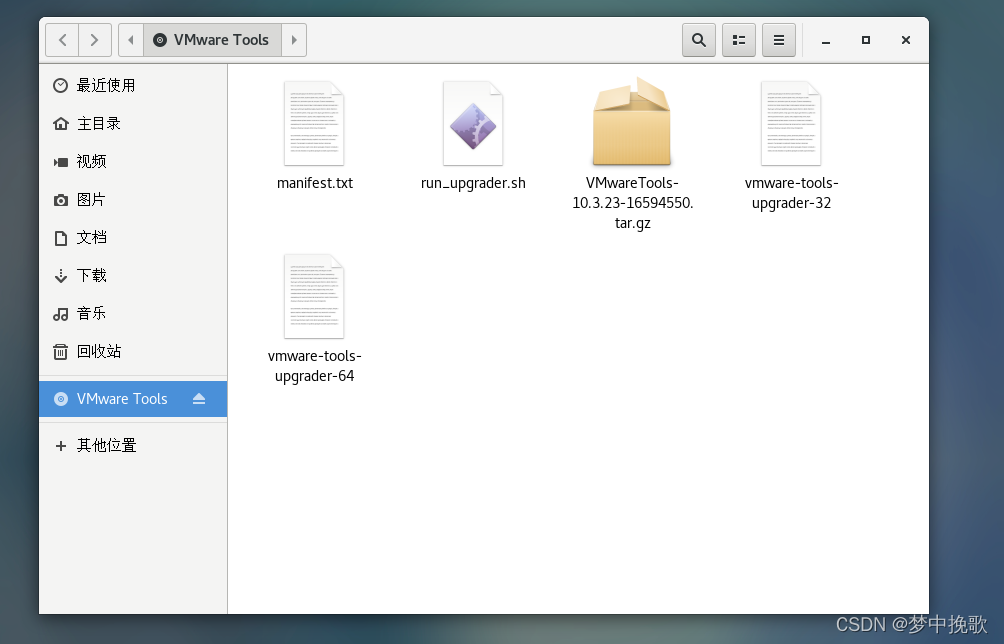
Task: Open 音乐 folder in the sidebar
Action: click(x=133, y=313)
